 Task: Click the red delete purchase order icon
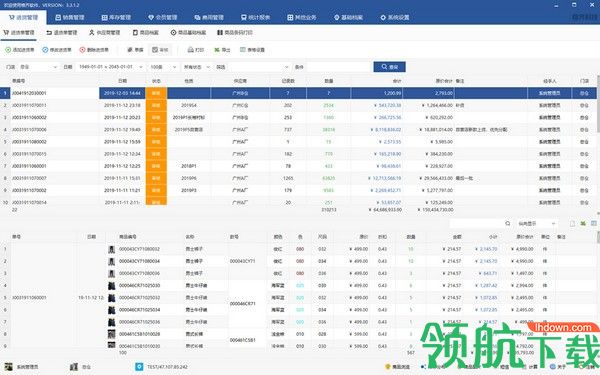pyautogui.click(x=82, y=50)
